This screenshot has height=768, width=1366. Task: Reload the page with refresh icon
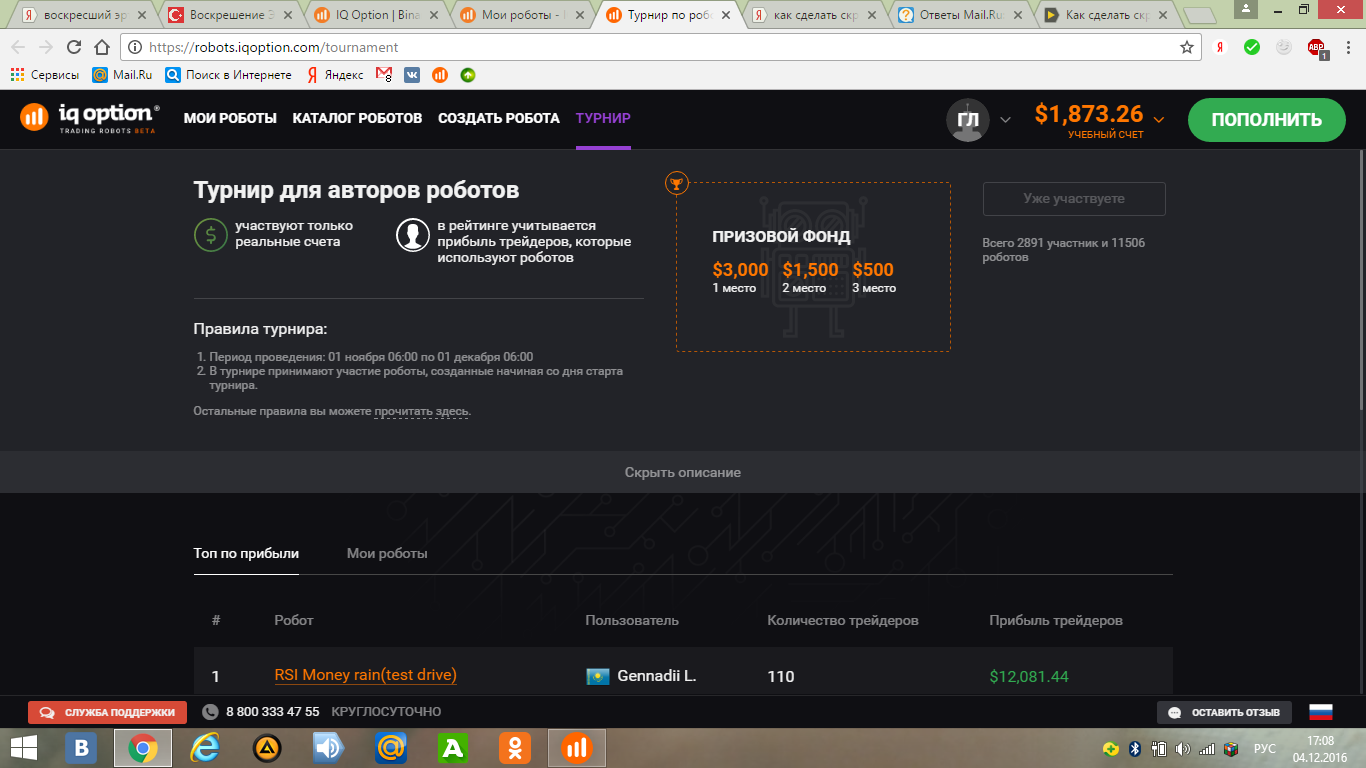tap(74, 47)
